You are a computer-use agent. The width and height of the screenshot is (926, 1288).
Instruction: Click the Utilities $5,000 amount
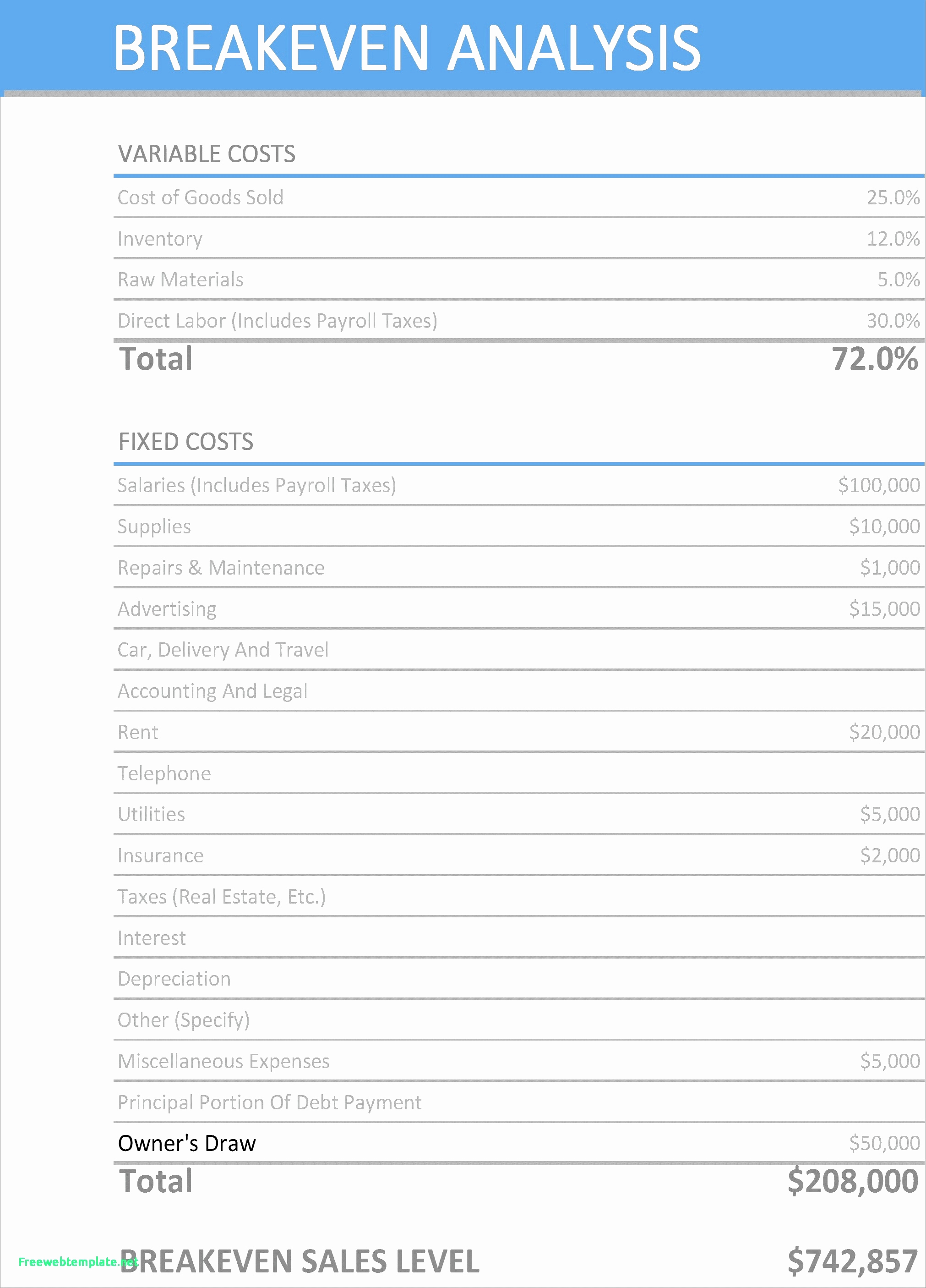tap(890, 814)
